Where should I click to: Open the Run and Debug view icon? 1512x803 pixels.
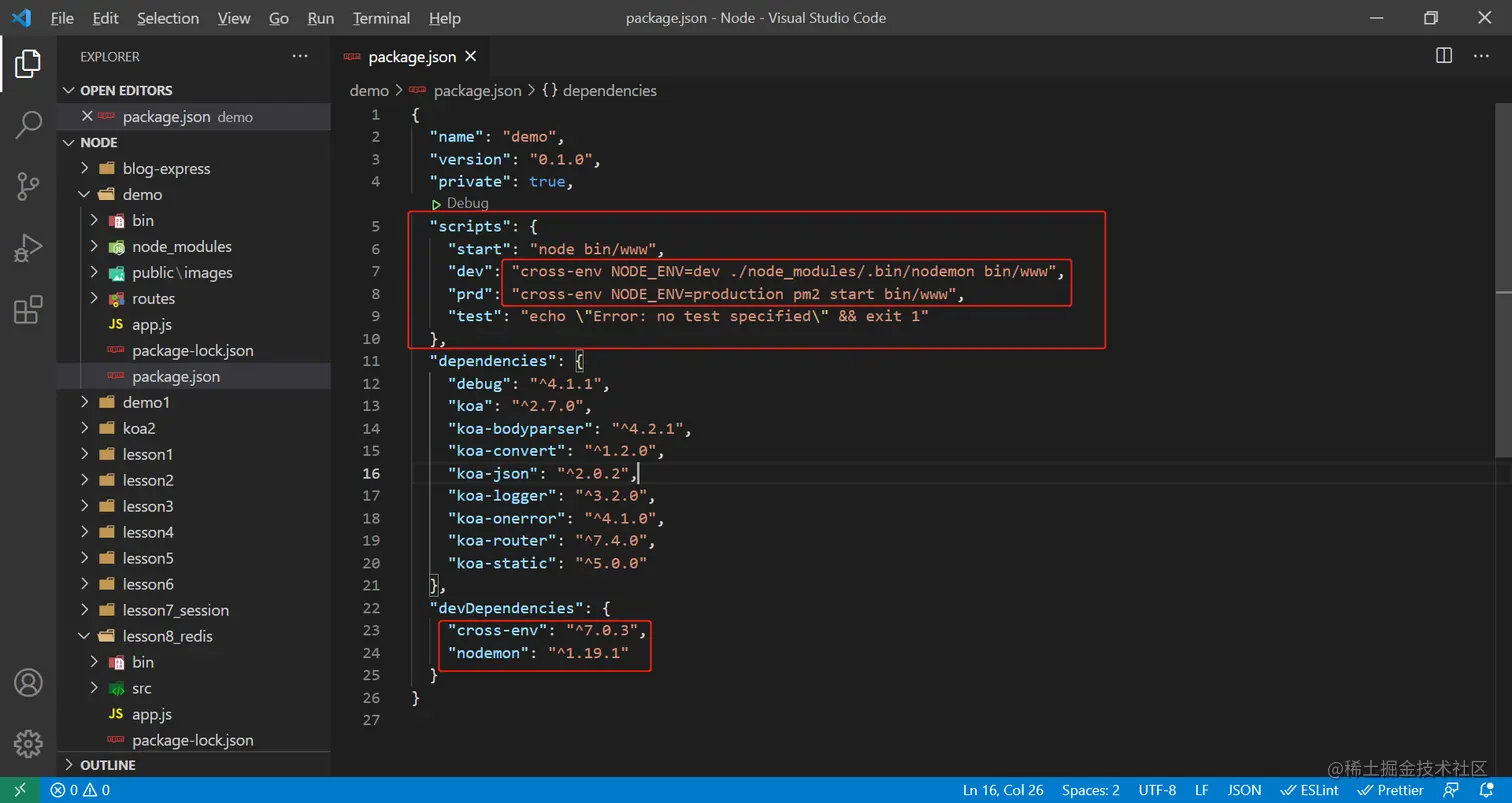28,247
